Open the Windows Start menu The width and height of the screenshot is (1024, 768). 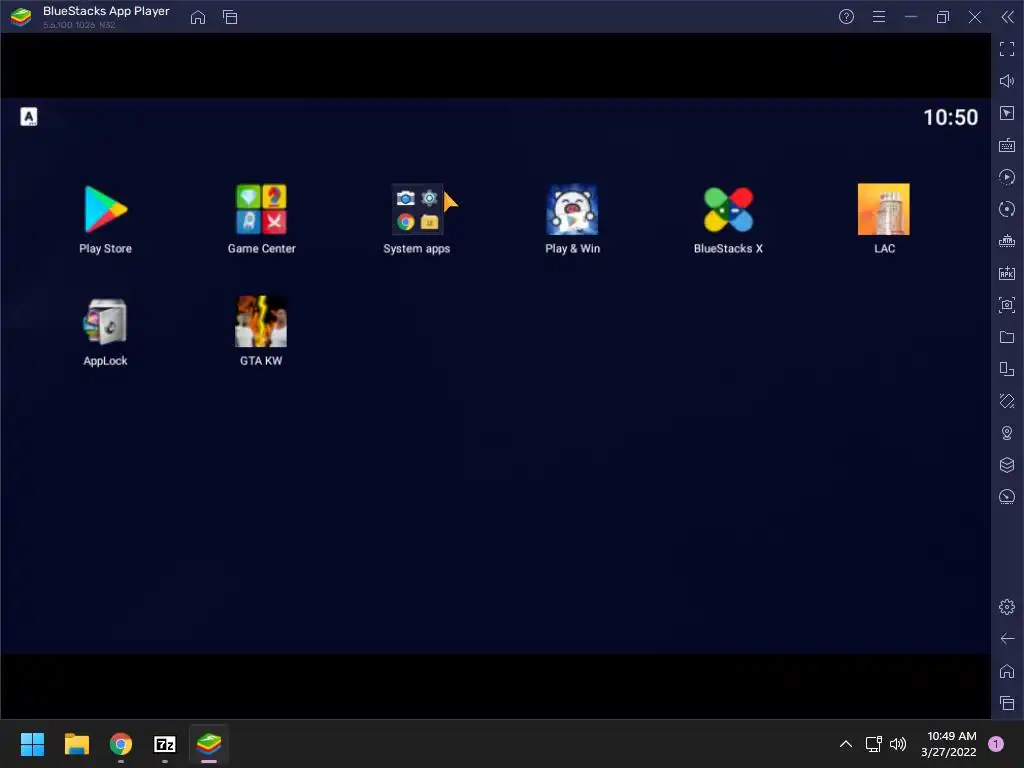coord(32,744)
